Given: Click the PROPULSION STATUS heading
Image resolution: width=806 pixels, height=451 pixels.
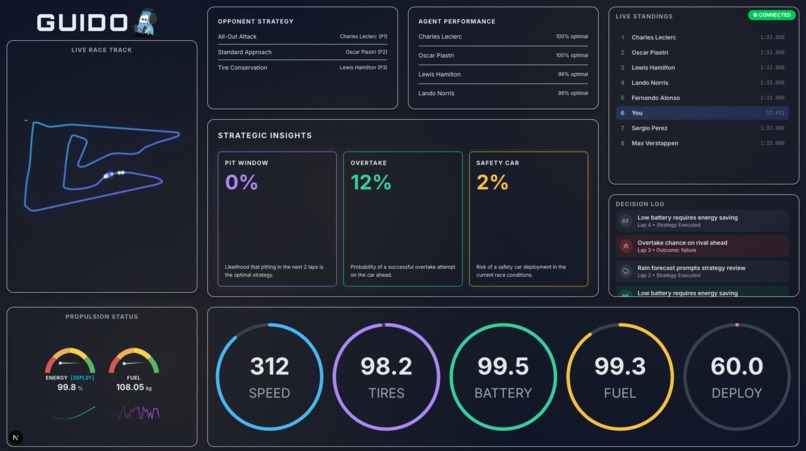Looking at the screenshot, I should pos(102,317).
